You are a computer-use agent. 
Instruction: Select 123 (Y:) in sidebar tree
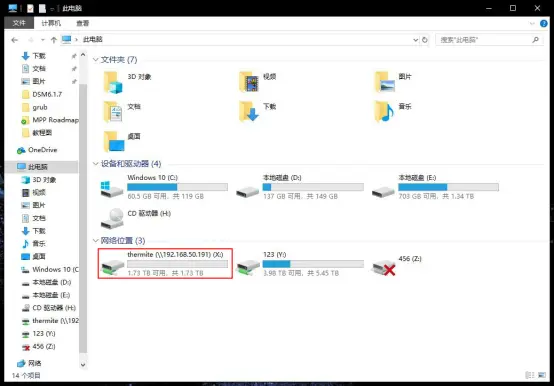[x=39, y=333]
